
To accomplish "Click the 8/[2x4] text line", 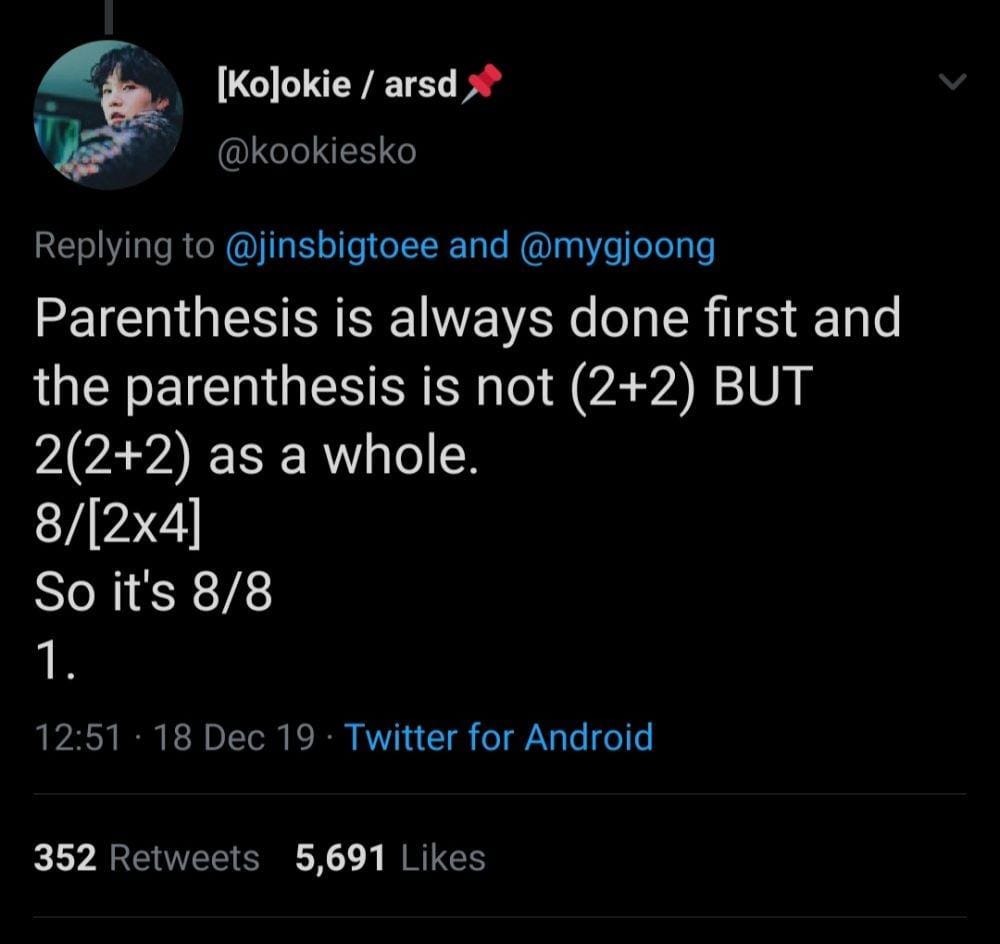I will pyautogui.click(x=115, y=522).
